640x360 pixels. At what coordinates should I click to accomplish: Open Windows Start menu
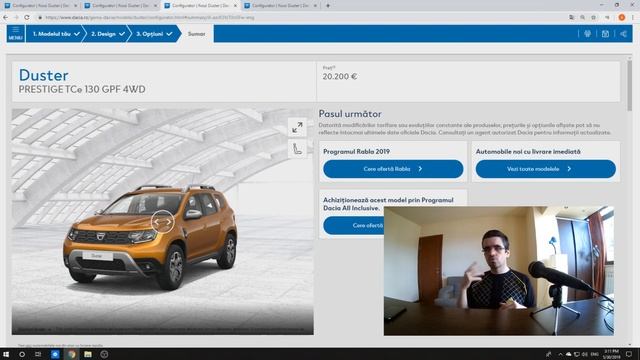point(6,354)
